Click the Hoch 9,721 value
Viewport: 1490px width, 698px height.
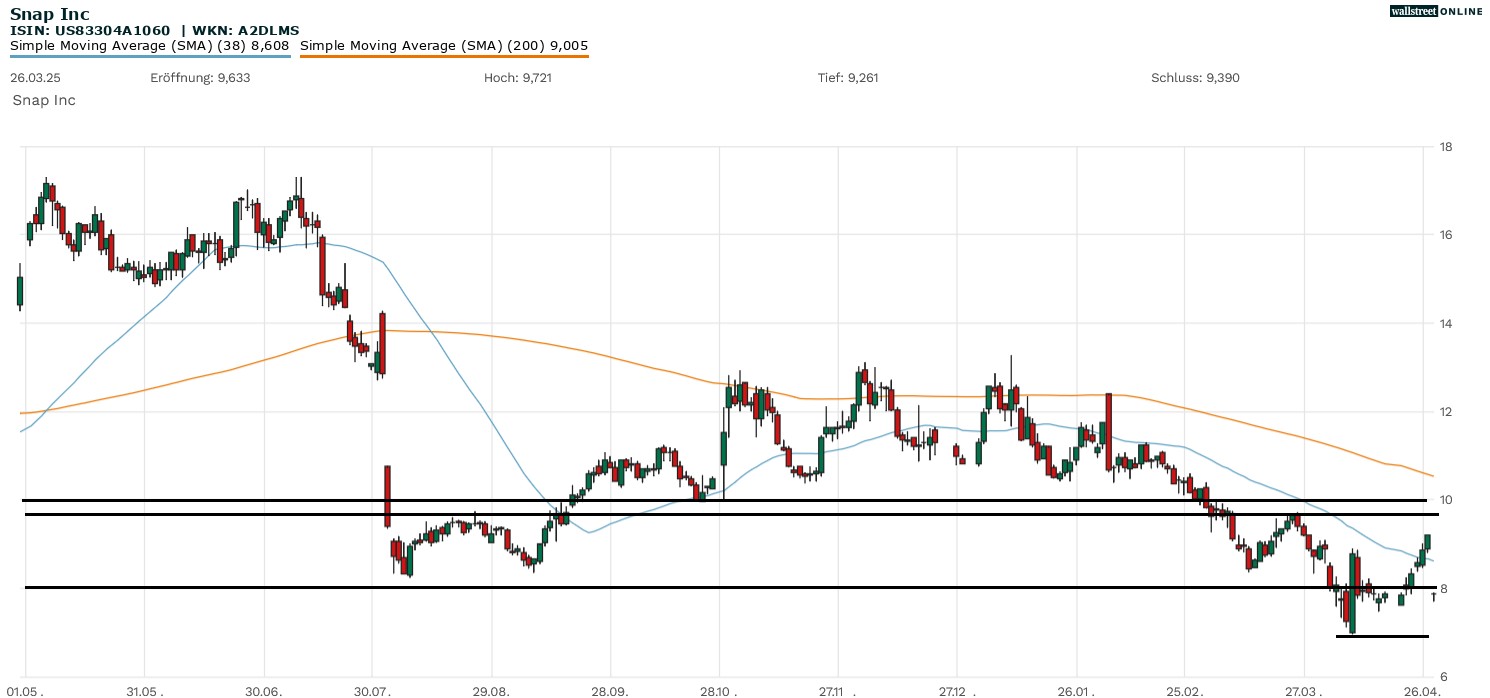tap(517, 77)
